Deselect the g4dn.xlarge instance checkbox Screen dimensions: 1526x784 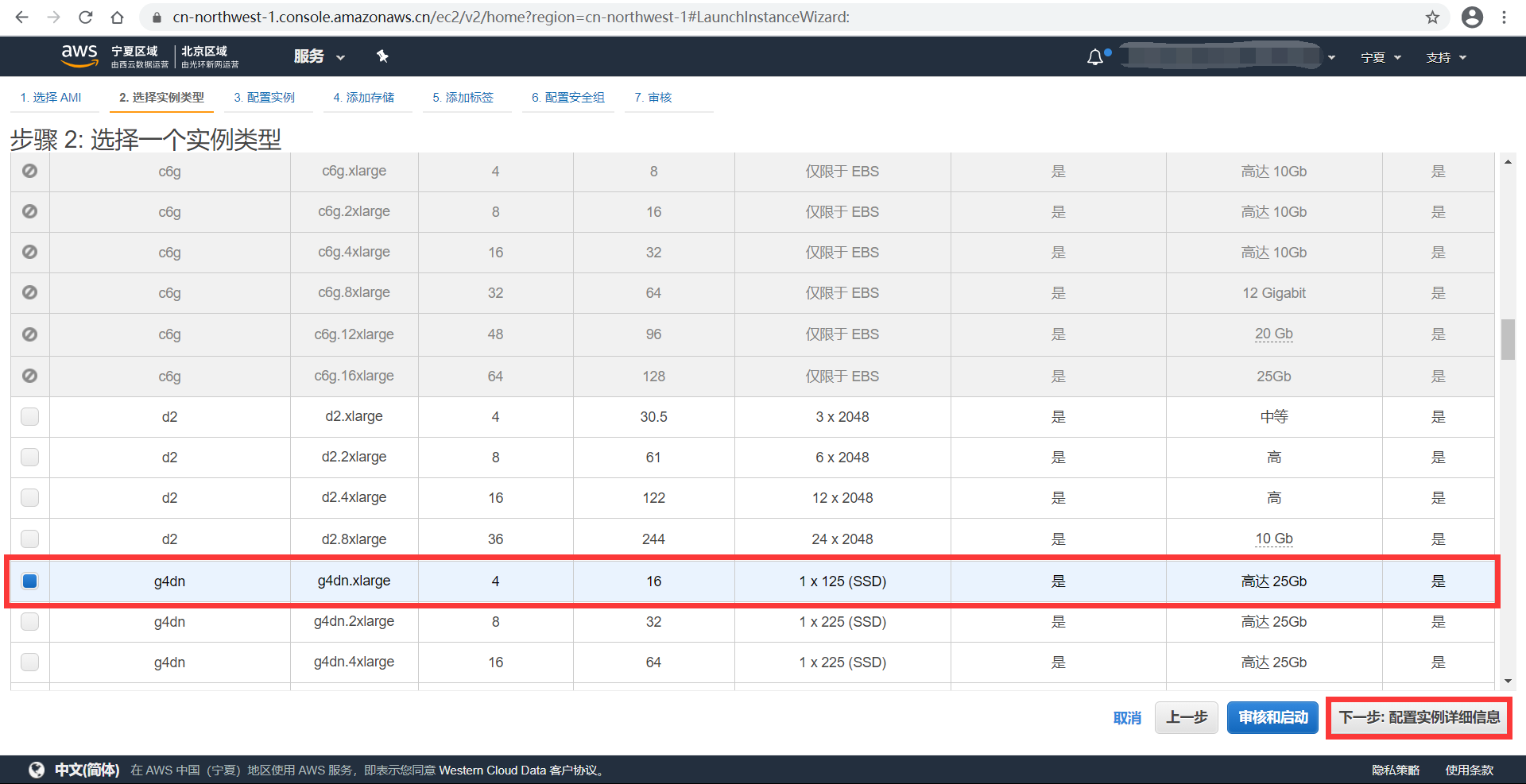click(x=29, y=581)
